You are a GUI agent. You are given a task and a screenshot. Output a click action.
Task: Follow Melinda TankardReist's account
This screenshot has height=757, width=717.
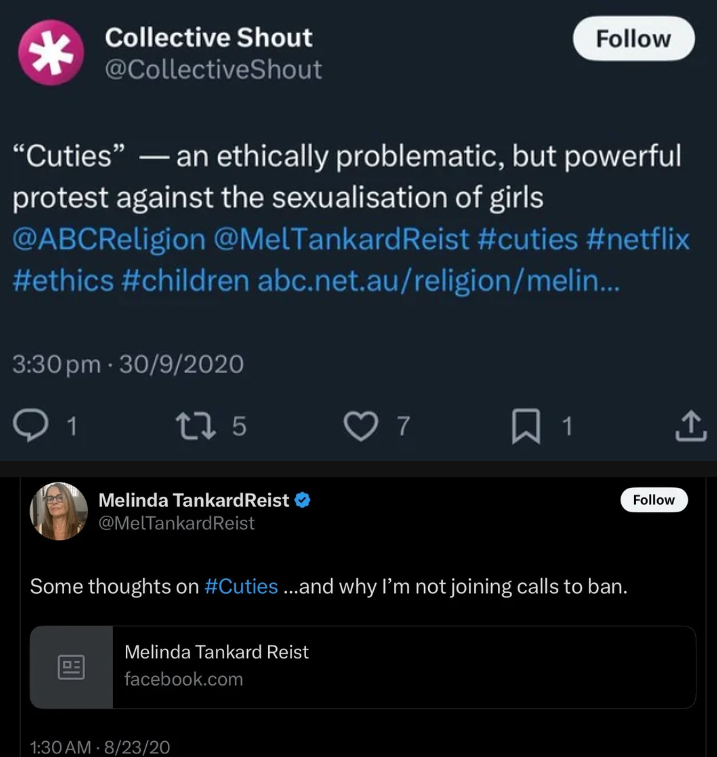tap(654, 500)
